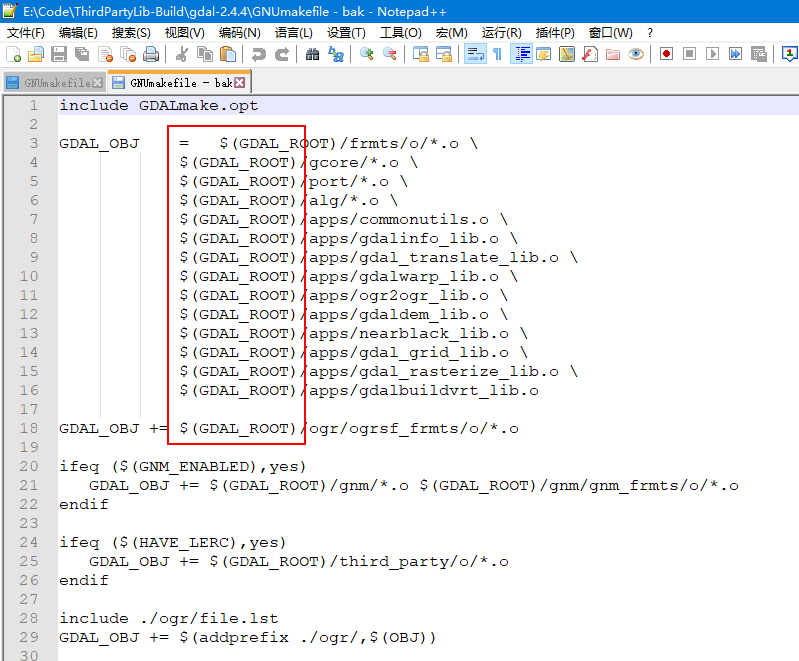Save the recorded macro icon
The height and width of the screenshot is (661, 799).
758,54
